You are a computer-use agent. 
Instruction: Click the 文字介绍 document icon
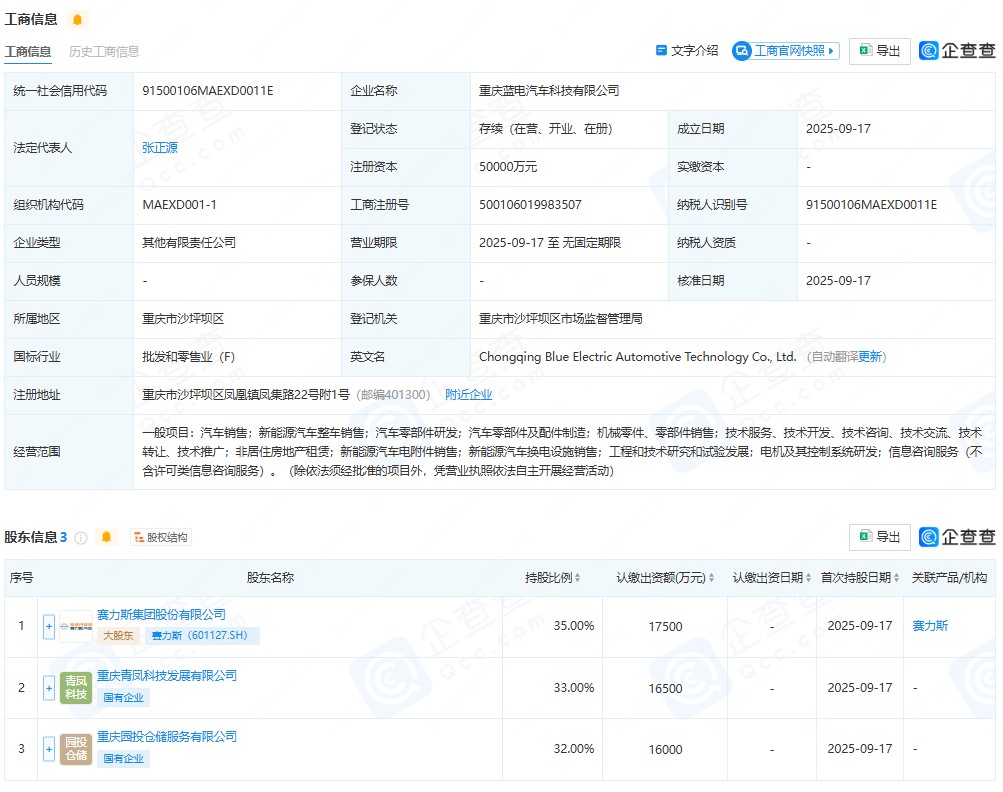coord(661,51)
